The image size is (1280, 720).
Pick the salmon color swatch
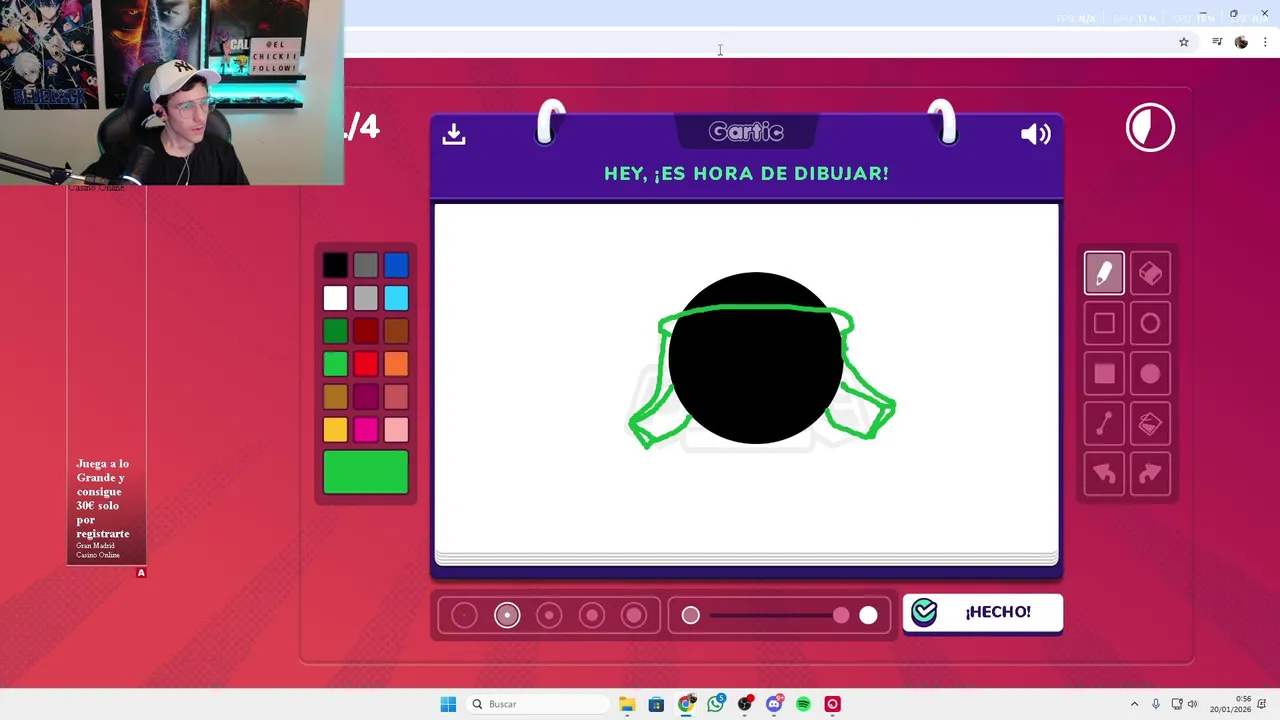(x=396, y=397)
